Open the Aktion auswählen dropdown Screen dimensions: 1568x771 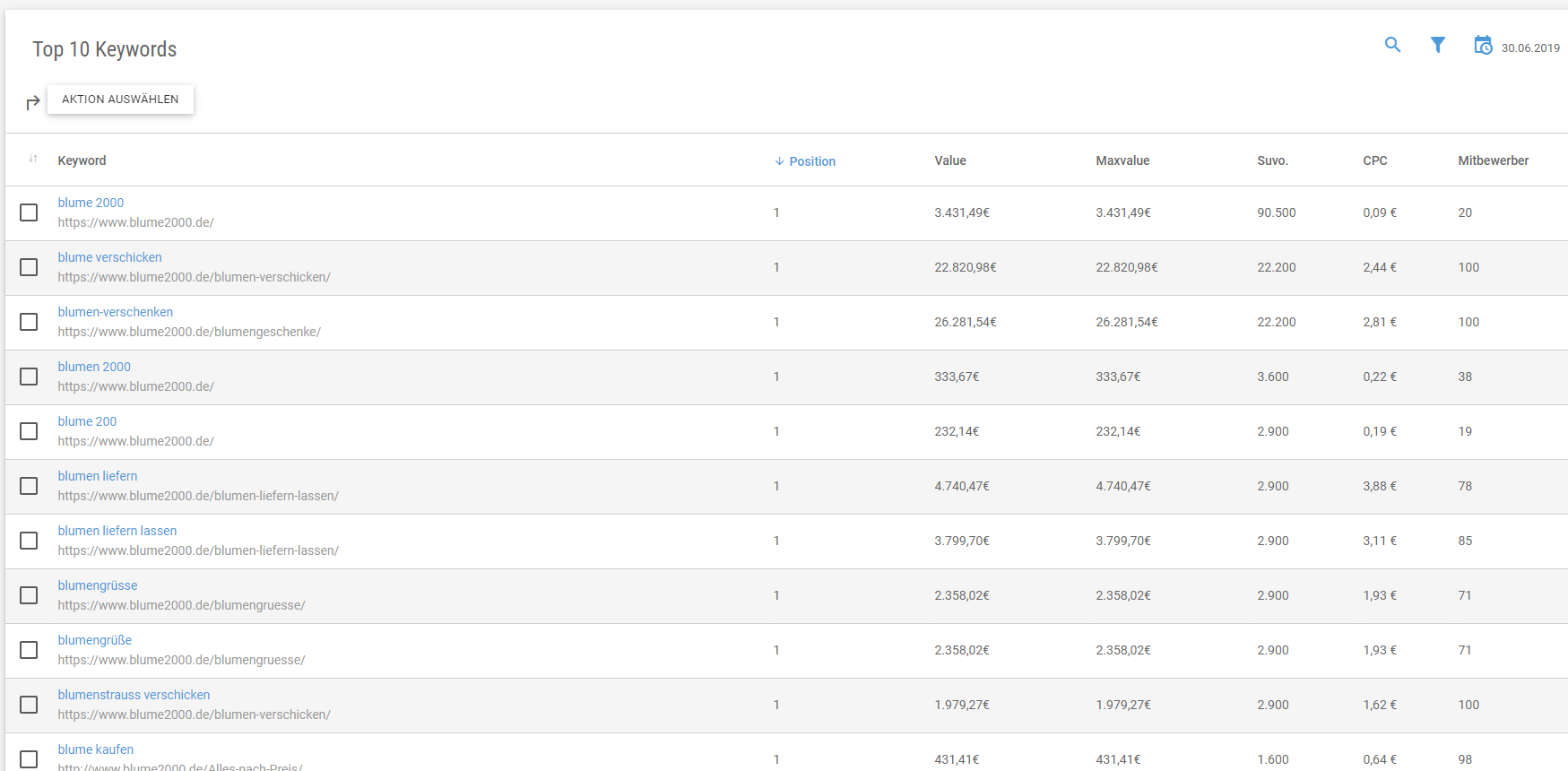pyautogui.click(x=120, y=100)
